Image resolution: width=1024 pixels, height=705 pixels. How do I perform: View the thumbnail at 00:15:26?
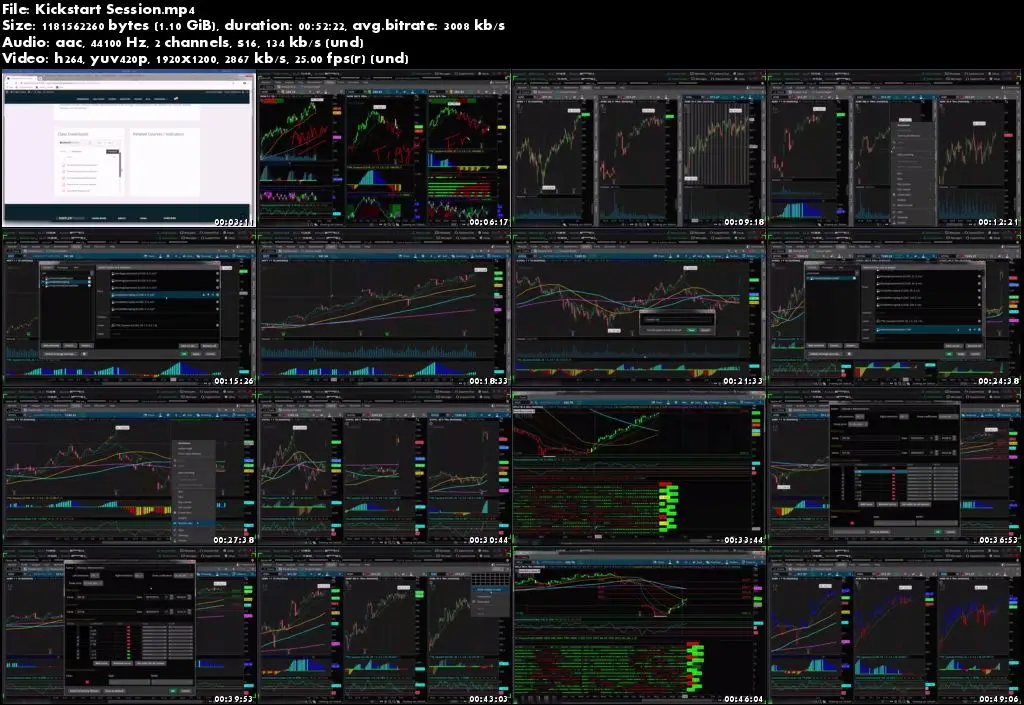[129, 308]
